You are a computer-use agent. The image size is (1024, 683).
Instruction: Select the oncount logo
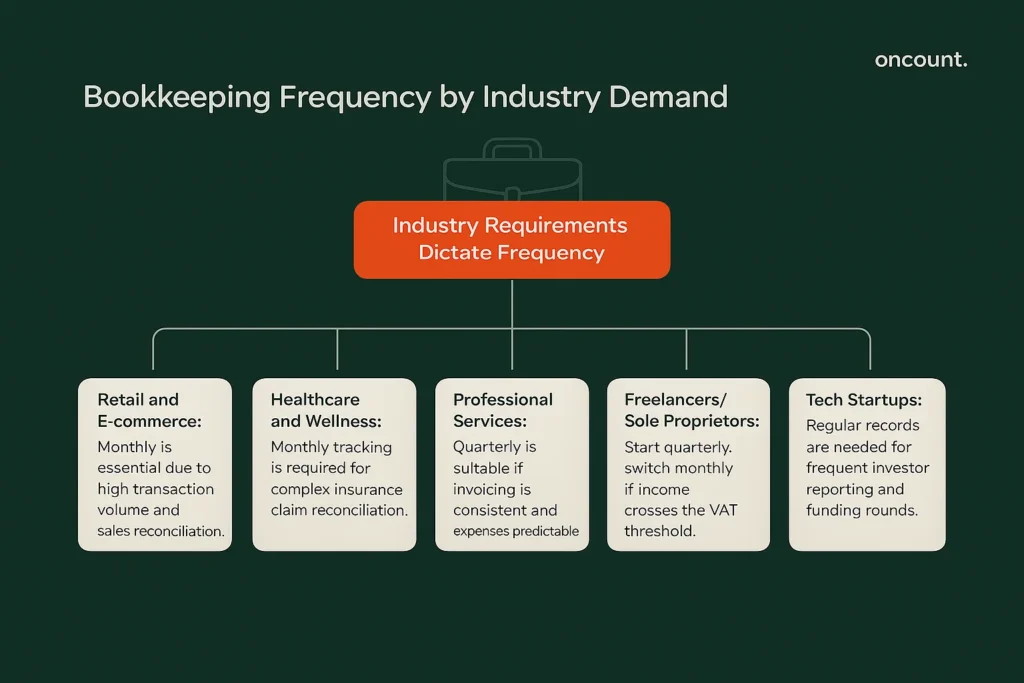pos(920,59)
